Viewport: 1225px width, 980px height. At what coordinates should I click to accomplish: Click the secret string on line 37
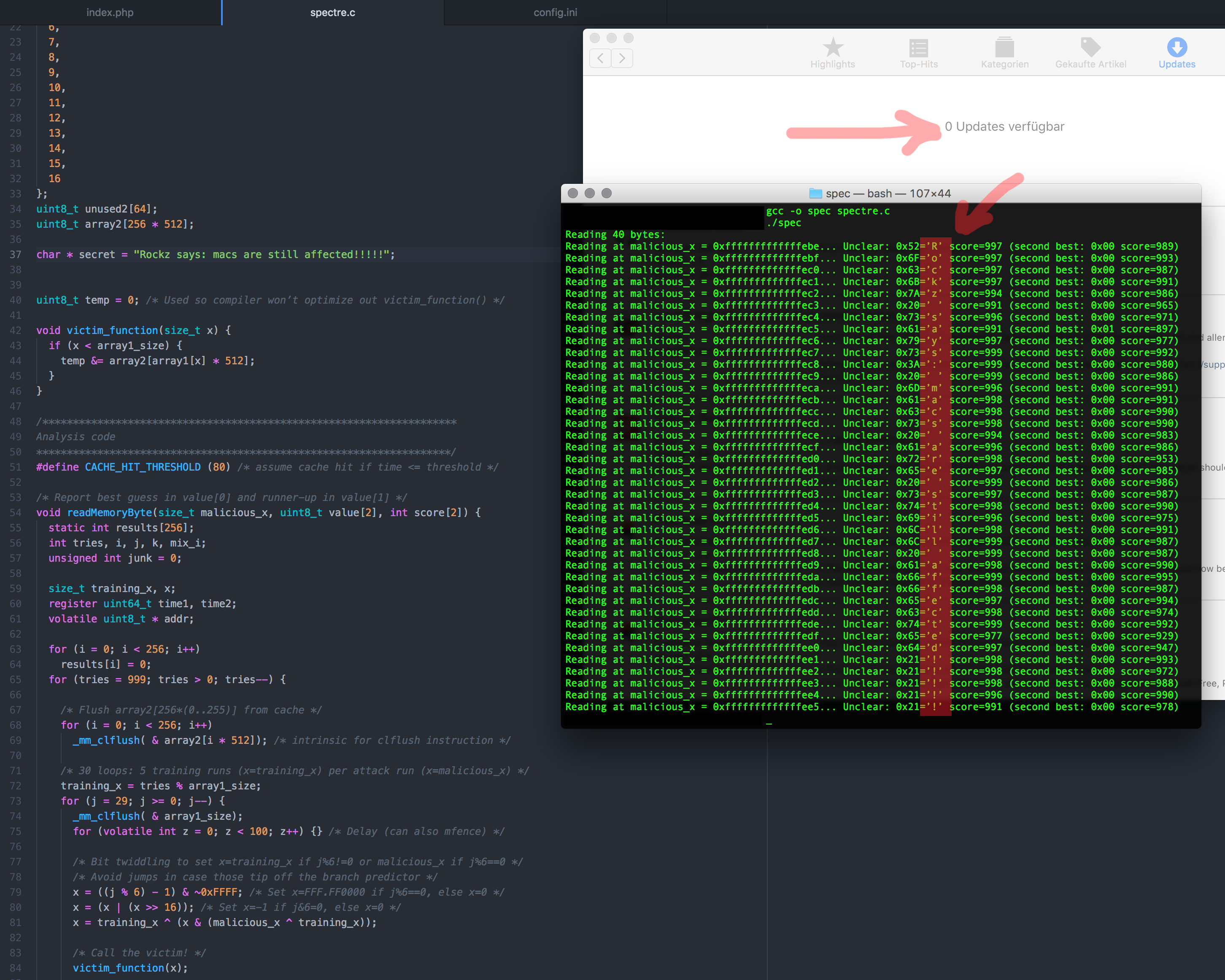(262, 255)
